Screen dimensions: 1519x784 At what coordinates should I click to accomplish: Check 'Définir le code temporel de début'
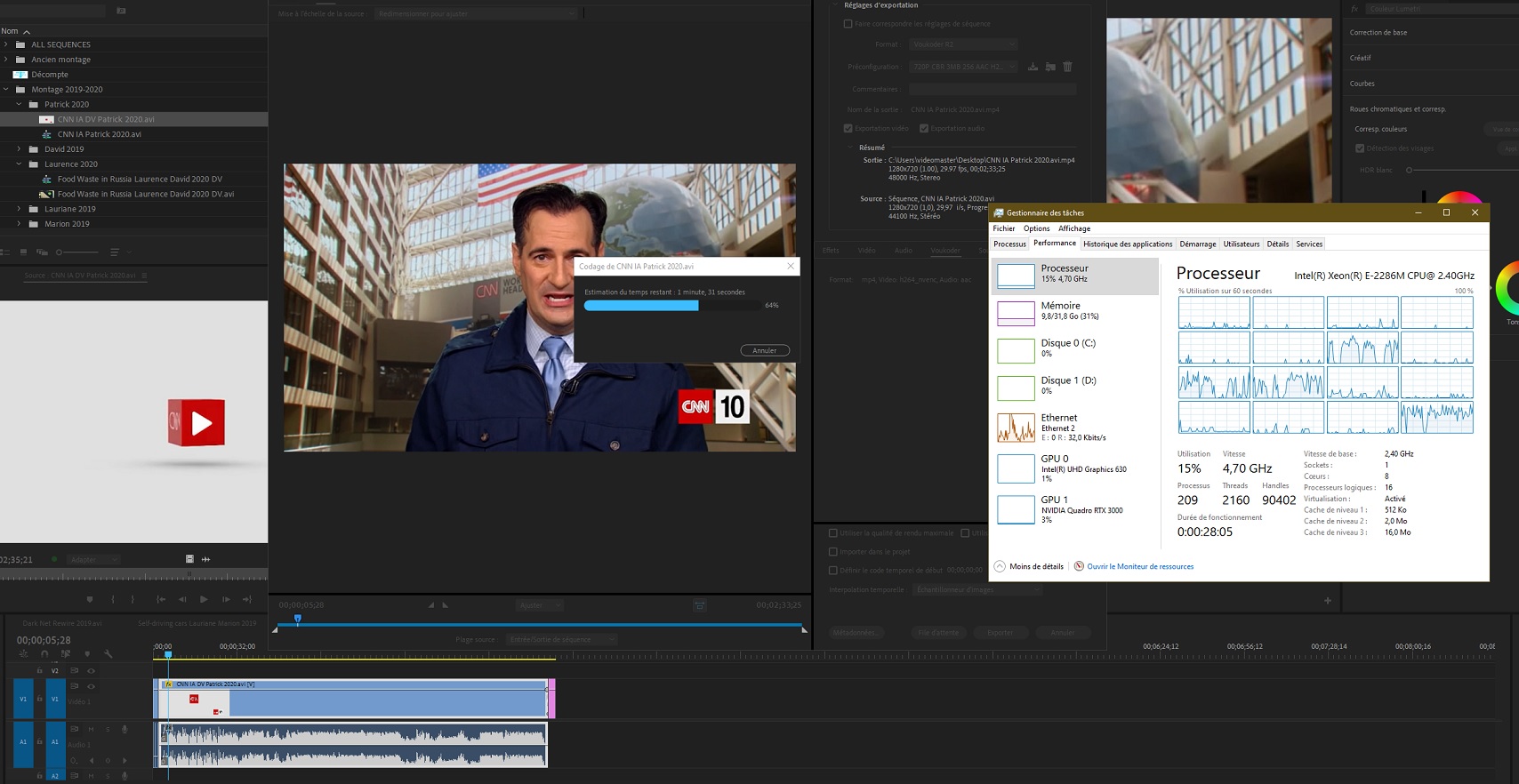pyautogui.click(x=832, y=571)
